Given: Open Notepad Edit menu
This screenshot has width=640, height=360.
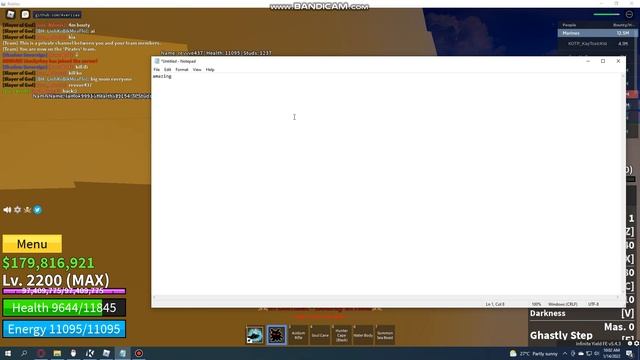Looking at the screenshot, I should pos(167,70).
